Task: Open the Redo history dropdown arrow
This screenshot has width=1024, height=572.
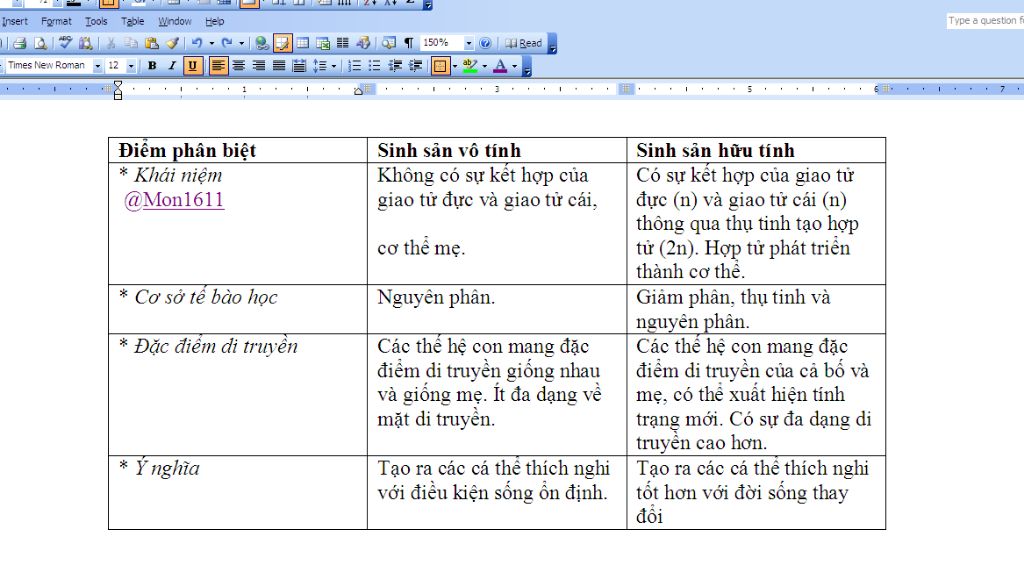Action: (x=242, y=43)
